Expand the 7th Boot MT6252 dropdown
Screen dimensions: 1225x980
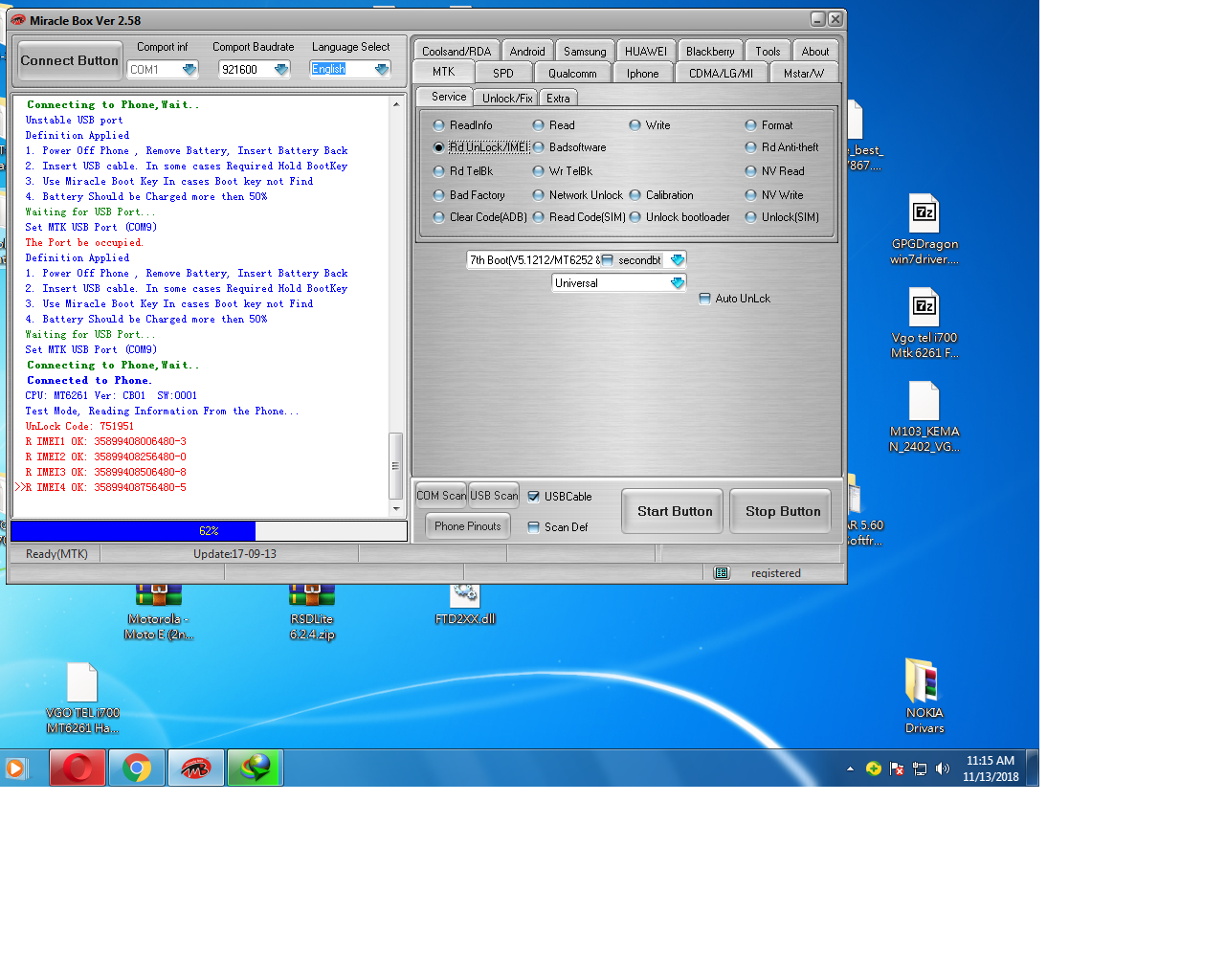[678, 260]
